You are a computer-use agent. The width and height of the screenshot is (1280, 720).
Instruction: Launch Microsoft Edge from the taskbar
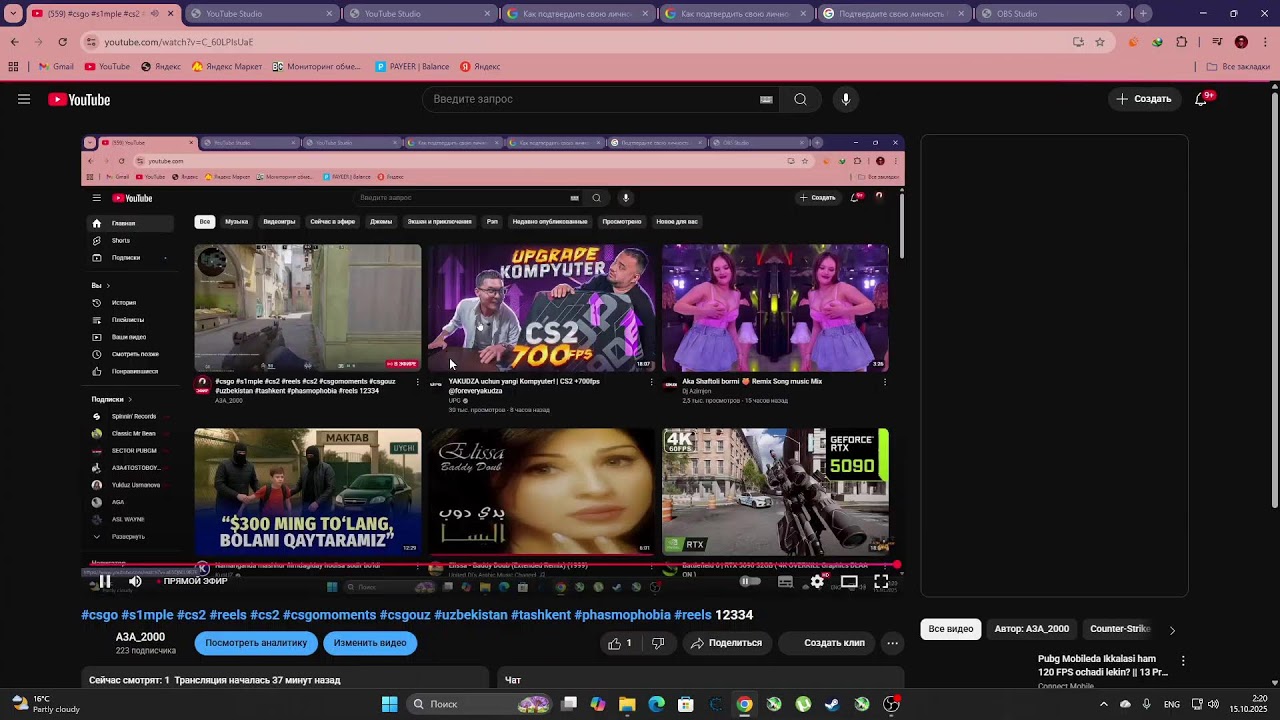(656, 704)
